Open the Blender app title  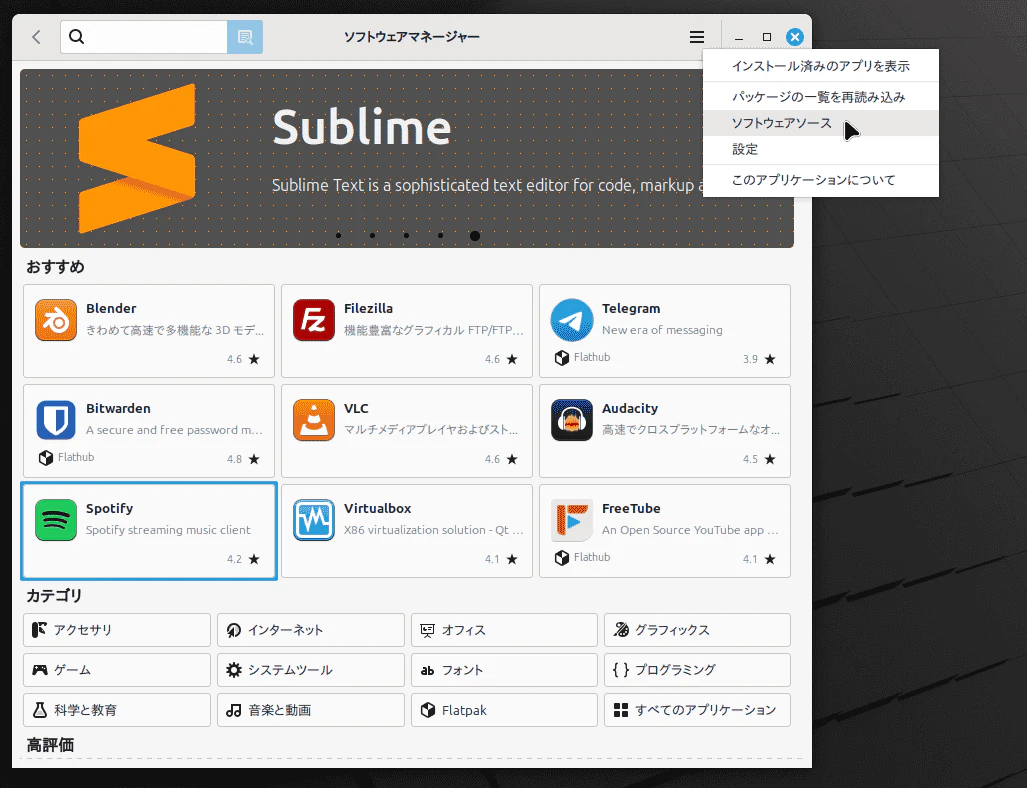point(111,309)
